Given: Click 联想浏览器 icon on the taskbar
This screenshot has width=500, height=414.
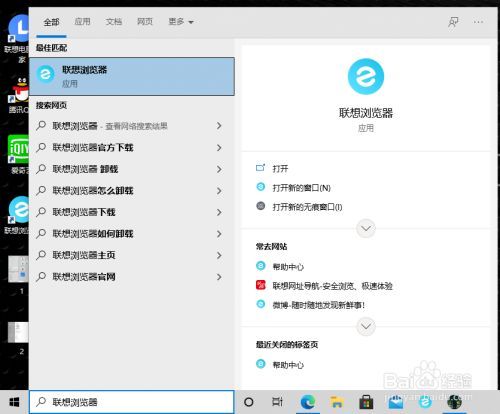Looking at the screenshot, I should click(x=425, y=402).
